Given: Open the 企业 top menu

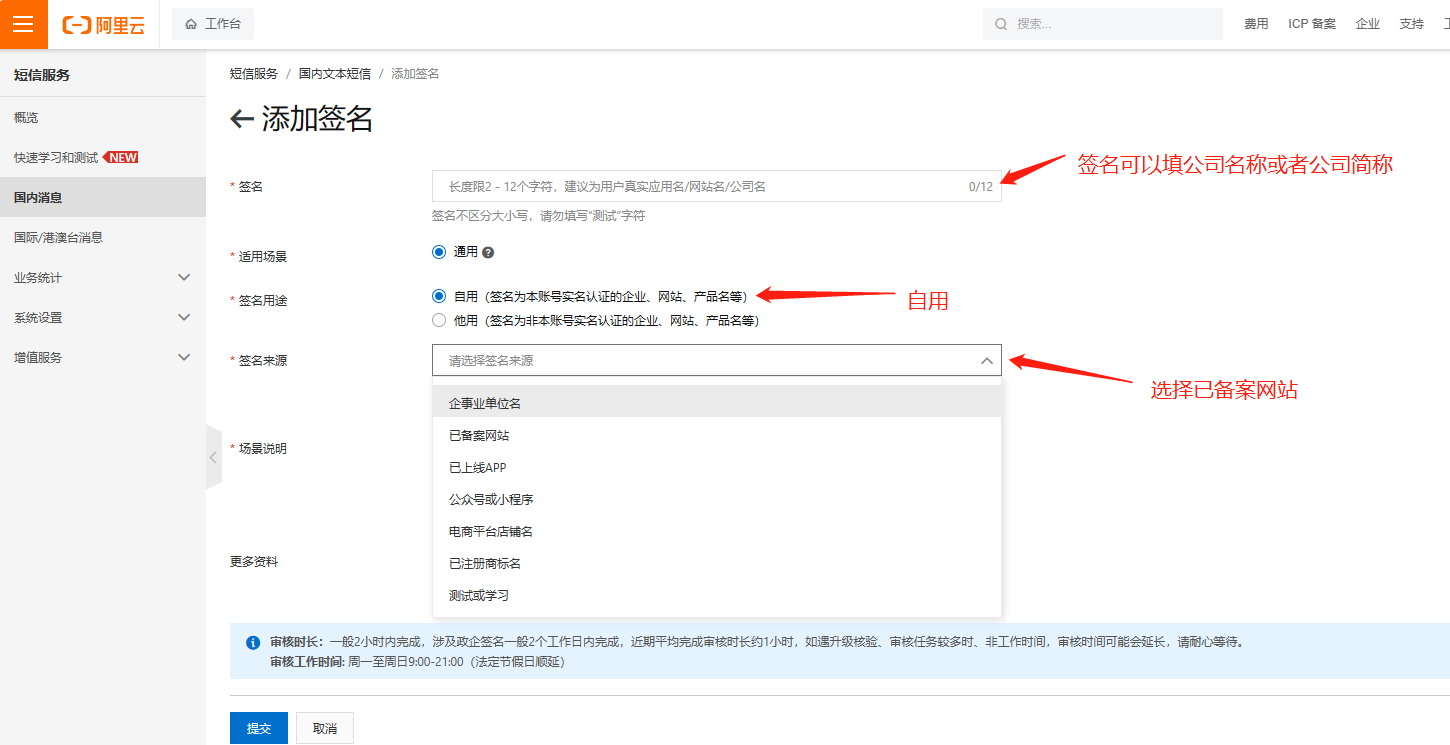Looking at the screenshot, I should tap(1368, 24).
